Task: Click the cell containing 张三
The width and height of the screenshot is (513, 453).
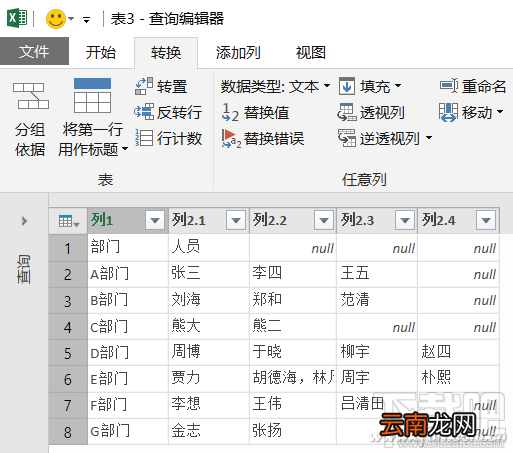Action: (x=209, y=274)
